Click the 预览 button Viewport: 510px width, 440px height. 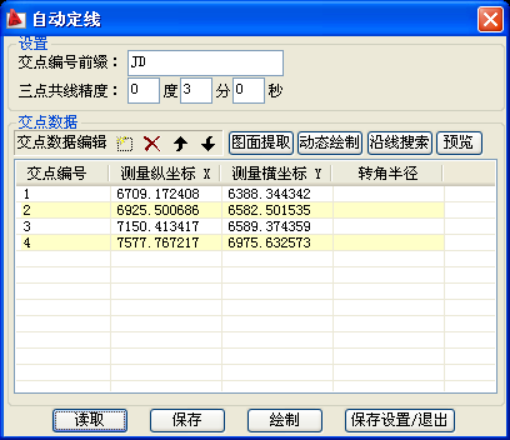click(x=459, y=143)
